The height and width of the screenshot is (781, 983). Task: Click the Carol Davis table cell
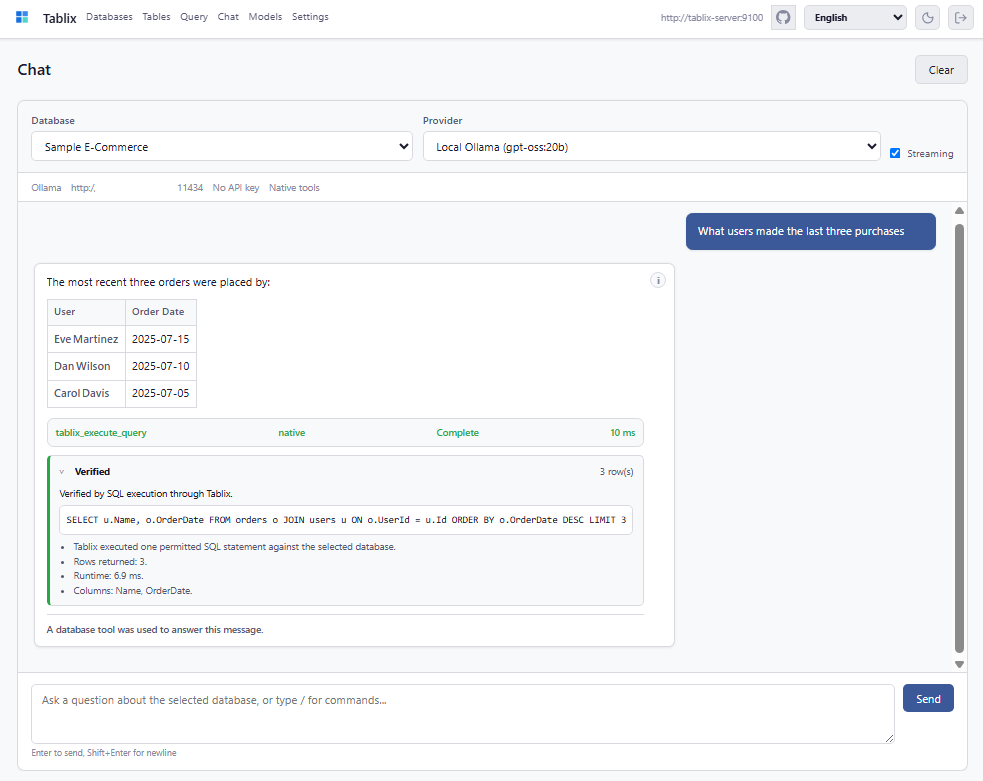[x=86, y=393]
